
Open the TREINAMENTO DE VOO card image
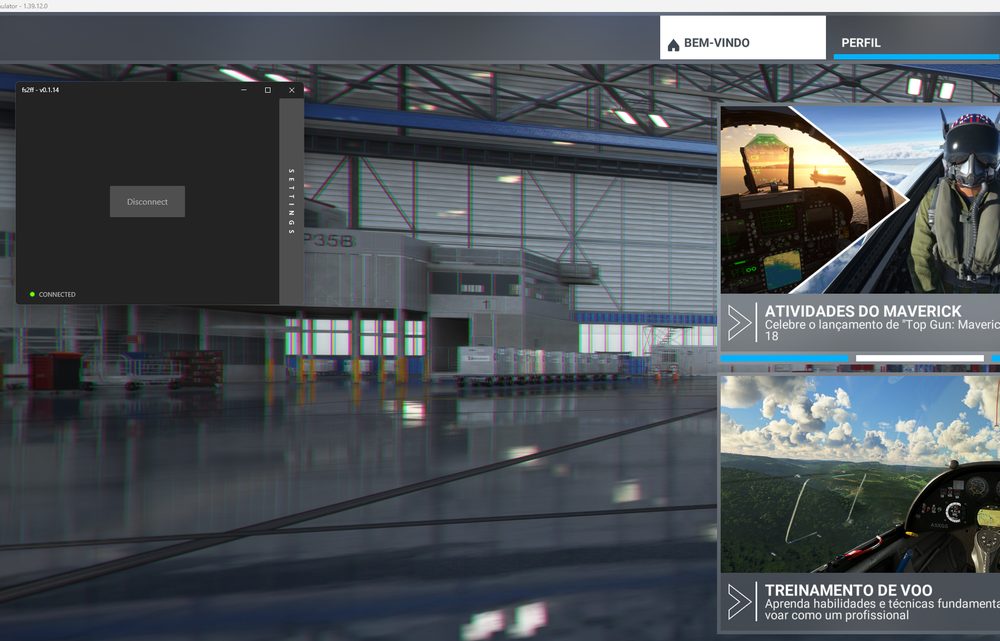tap(860, 474)
